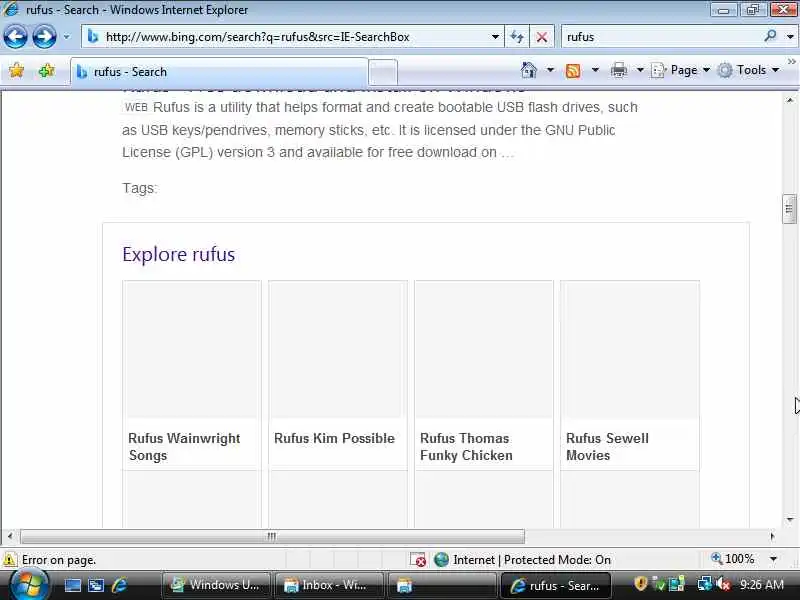800x600 pixels.
Task: Open search provider options dropdown
Action: (x=790, y=37)
